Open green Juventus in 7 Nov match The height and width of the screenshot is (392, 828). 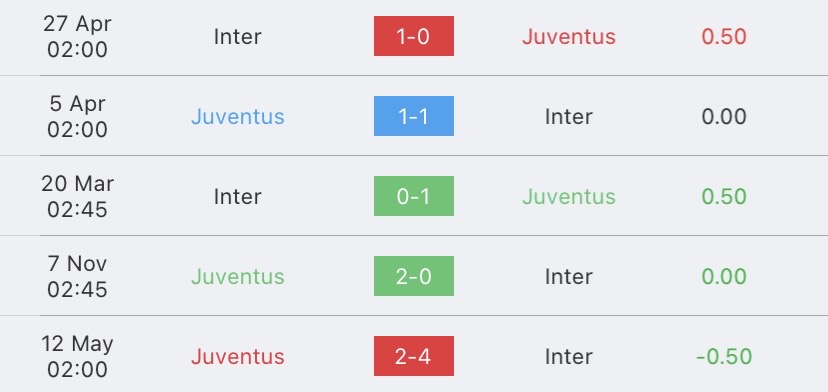coord(238,276)
